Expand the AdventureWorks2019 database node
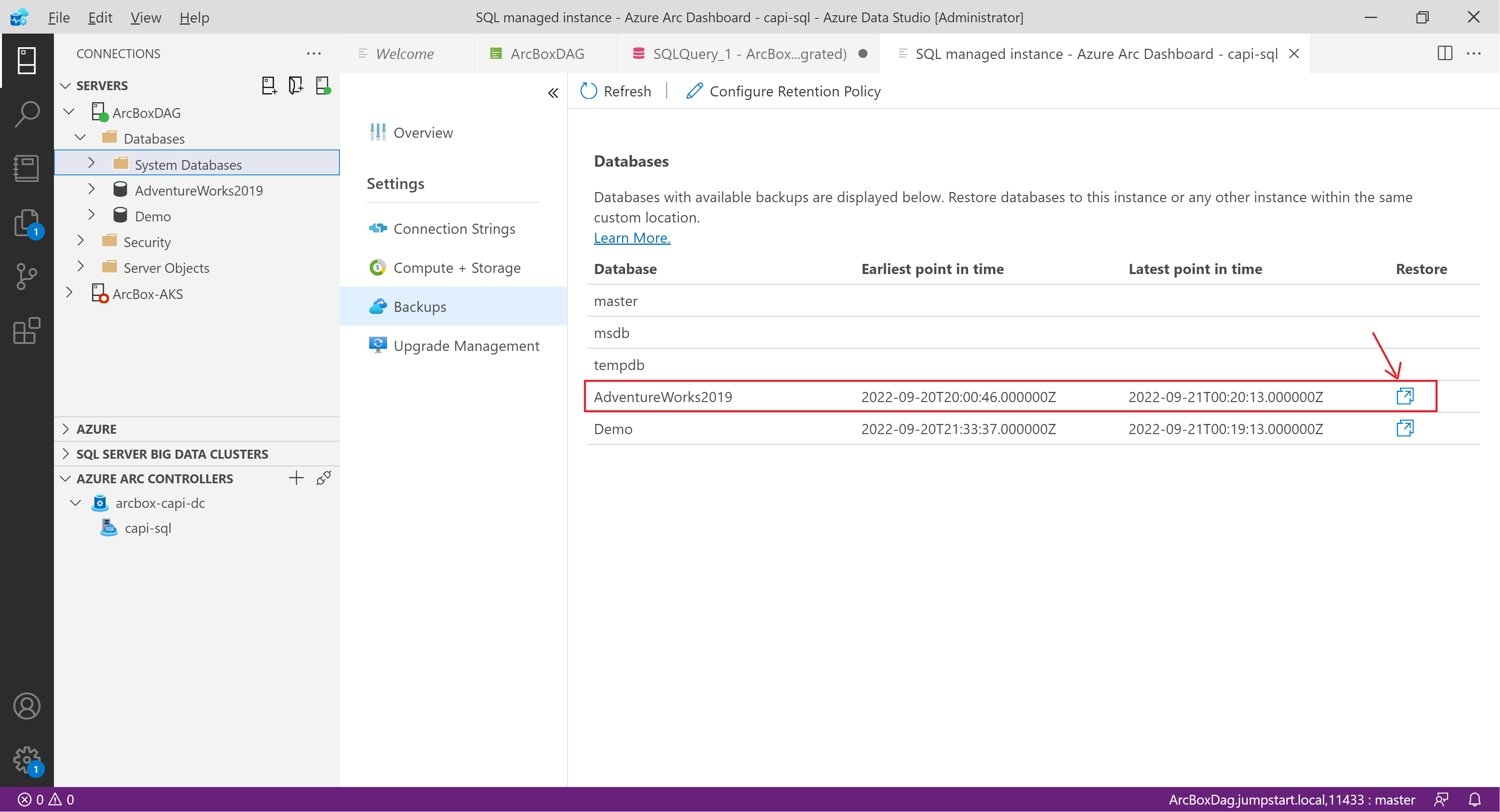Viewport: 1500px width, 812px height. [x=91, y=190]
